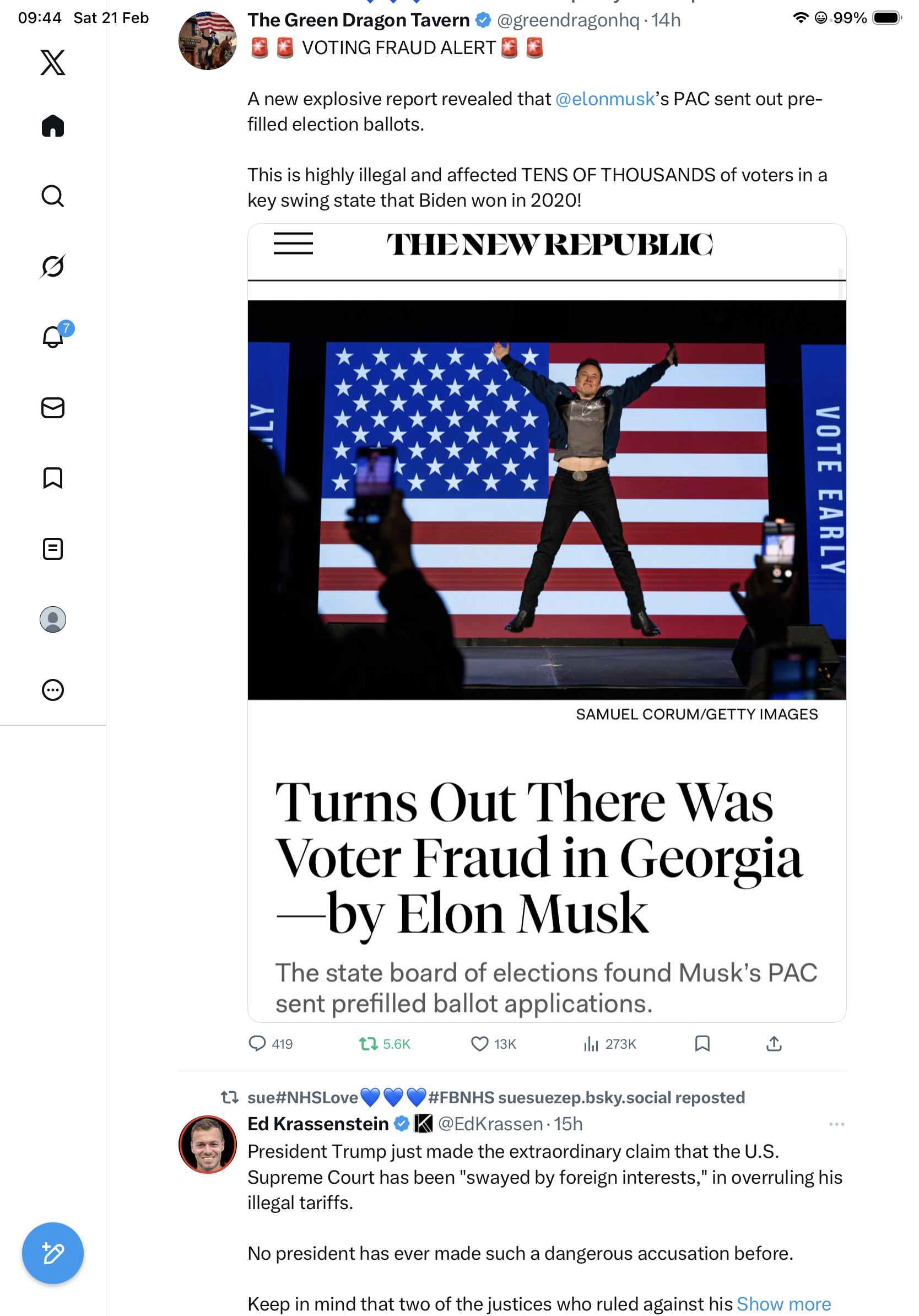Open Messages envelope icon

pyautogui.click(x=53, y=407)
